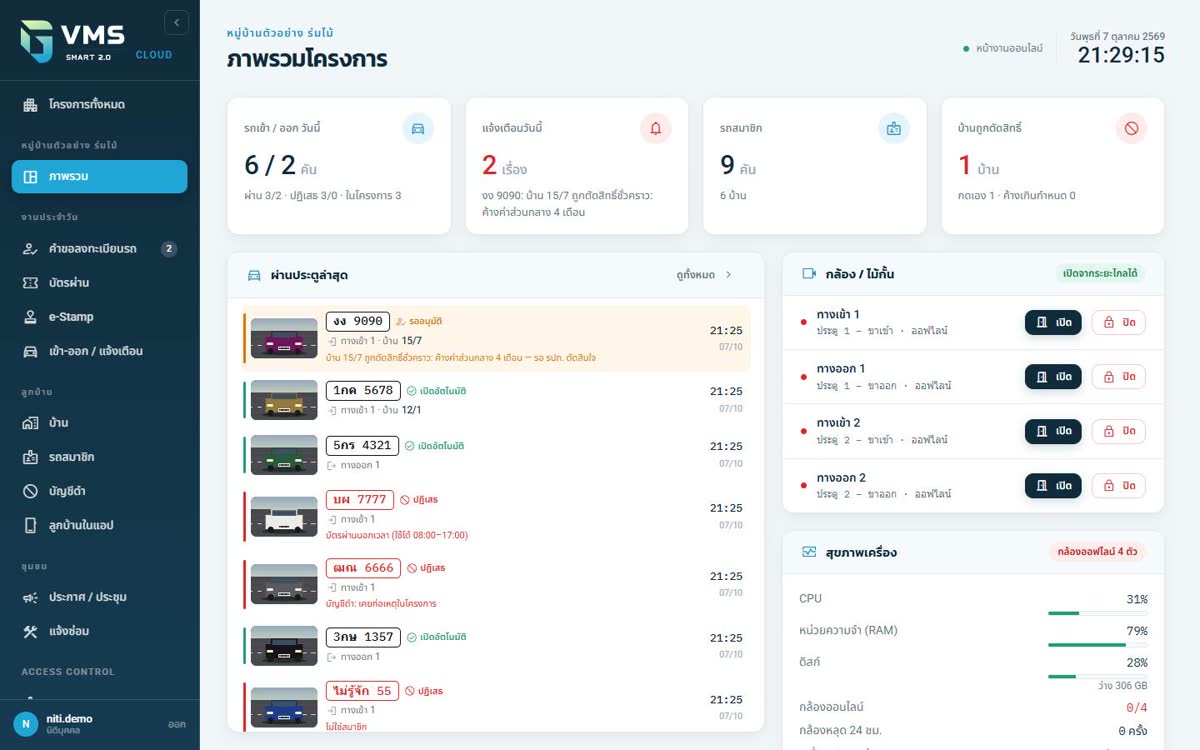1200x750 pixels.
Task: Collapse the sidebar with the chevron button
Action: [x=176, y=22]
